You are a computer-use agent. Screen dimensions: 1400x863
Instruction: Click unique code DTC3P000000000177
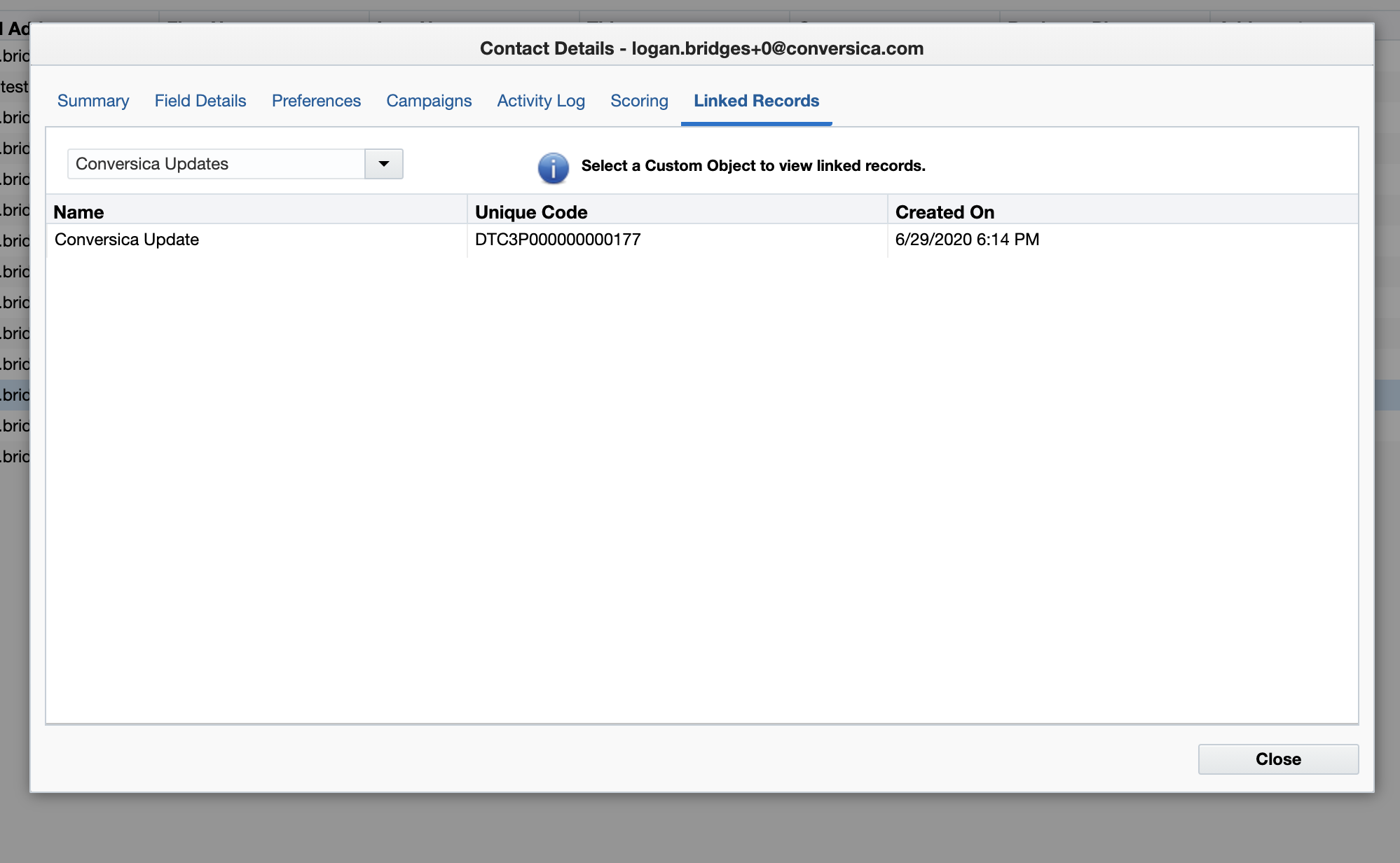click(558, 240)
